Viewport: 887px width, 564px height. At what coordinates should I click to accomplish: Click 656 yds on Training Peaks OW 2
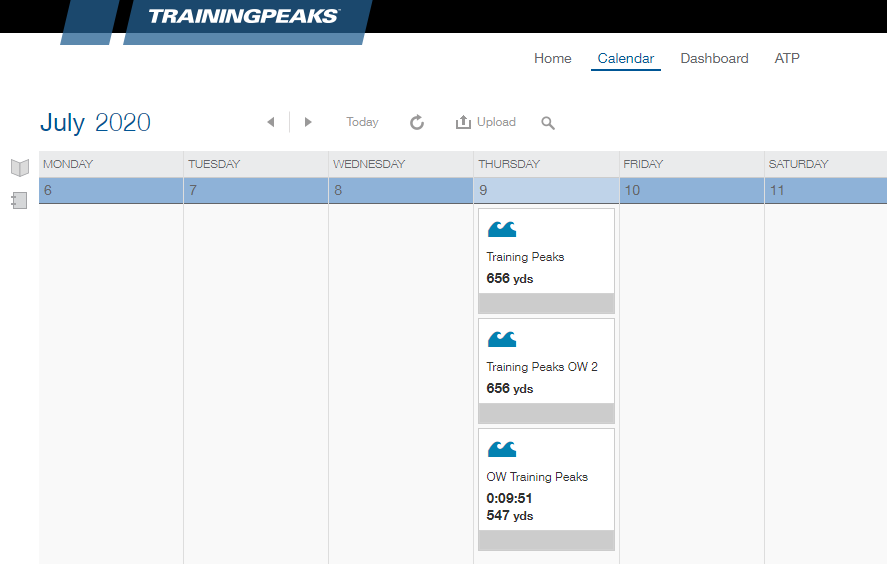510,389
